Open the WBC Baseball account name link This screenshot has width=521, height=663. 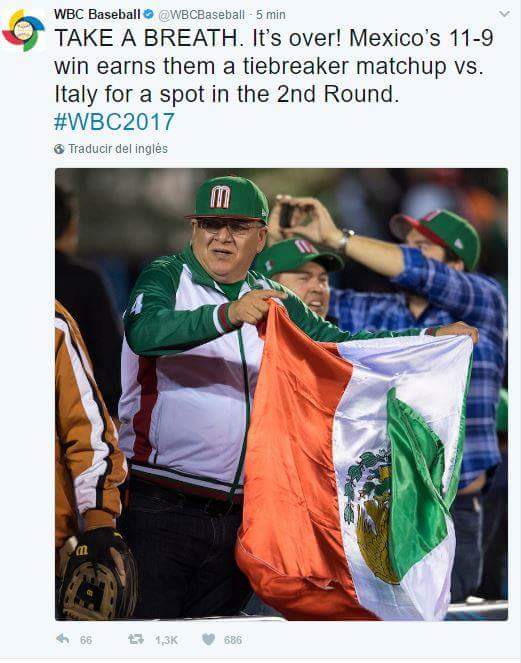(97, 14)
